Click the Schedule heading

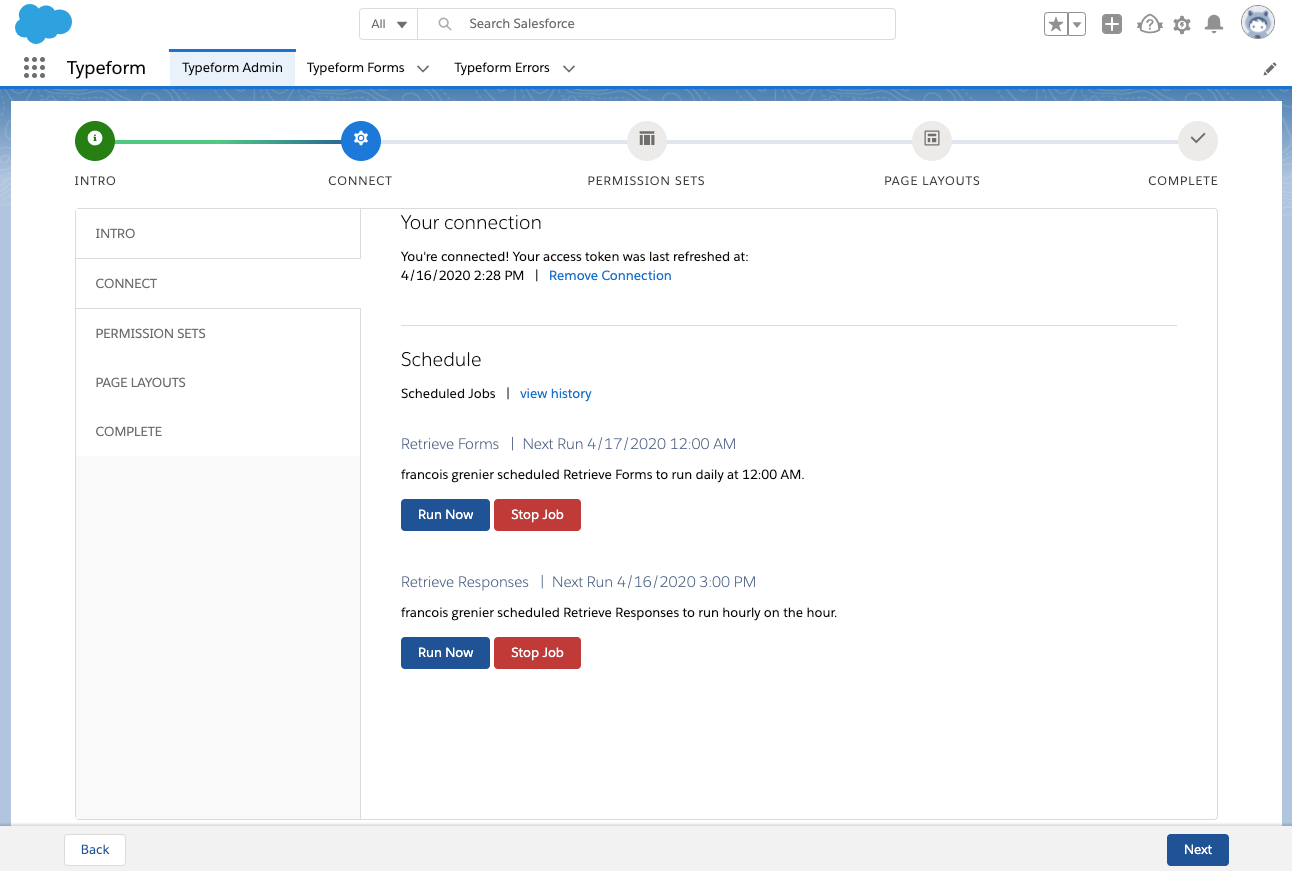click(441, 359)
